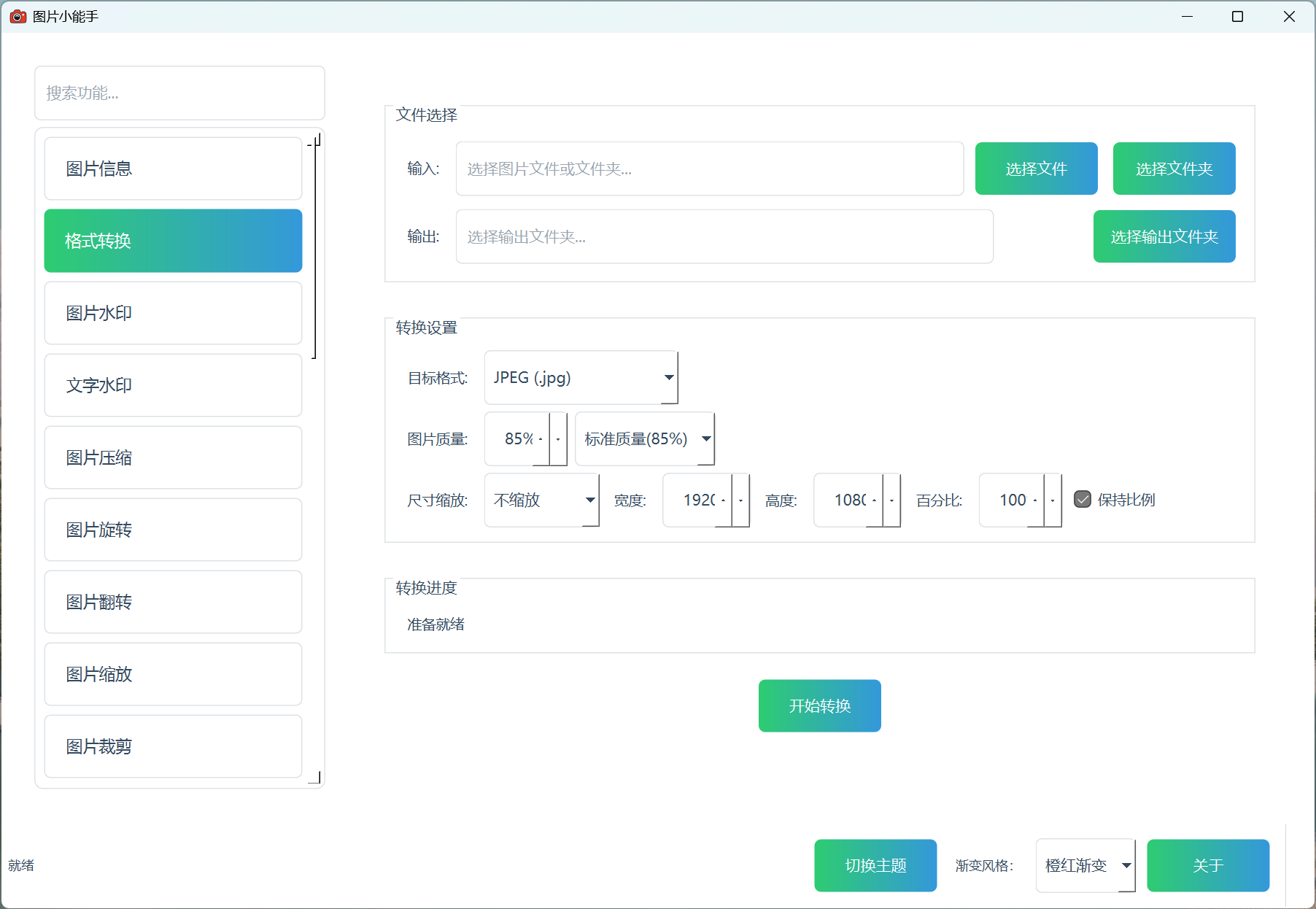1316x909 pixels.
Task: Click the app camera icon in title bar
Action: (18, 17)
